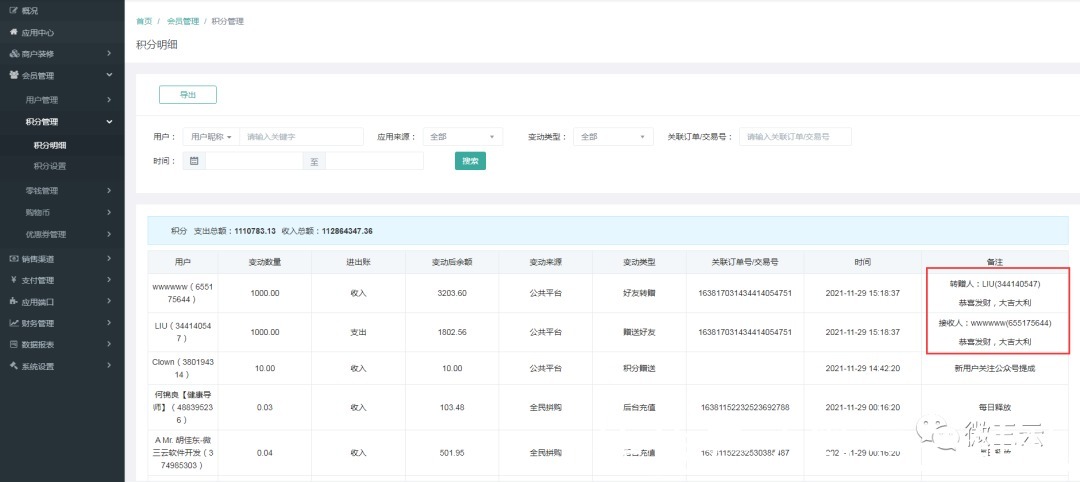Click the 财务管理 chart icon
The image size is (1080, 482).
[14, 323]
